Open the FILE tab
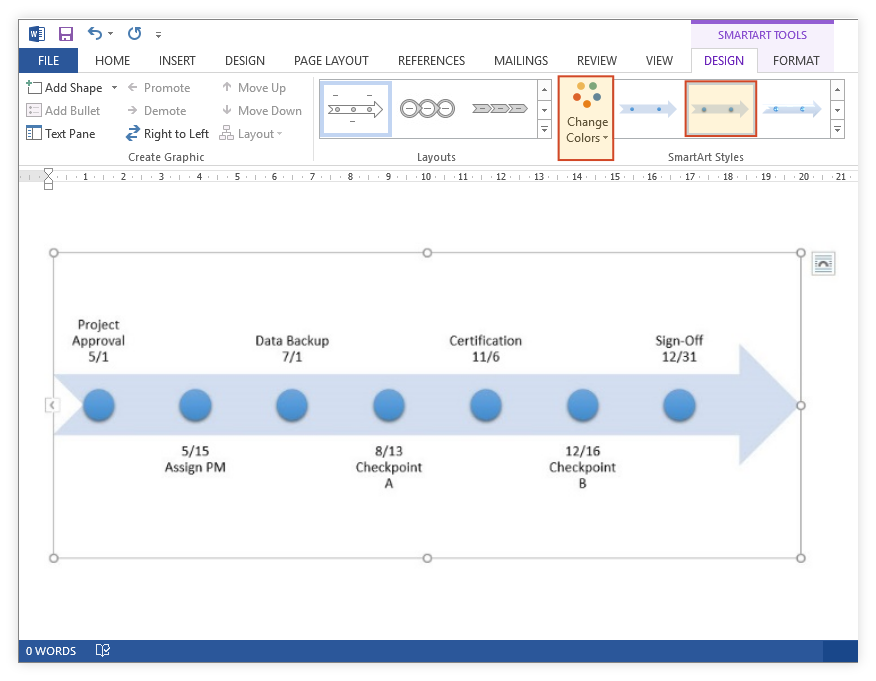This screenshot has width=876, height=681. (48, 61)
